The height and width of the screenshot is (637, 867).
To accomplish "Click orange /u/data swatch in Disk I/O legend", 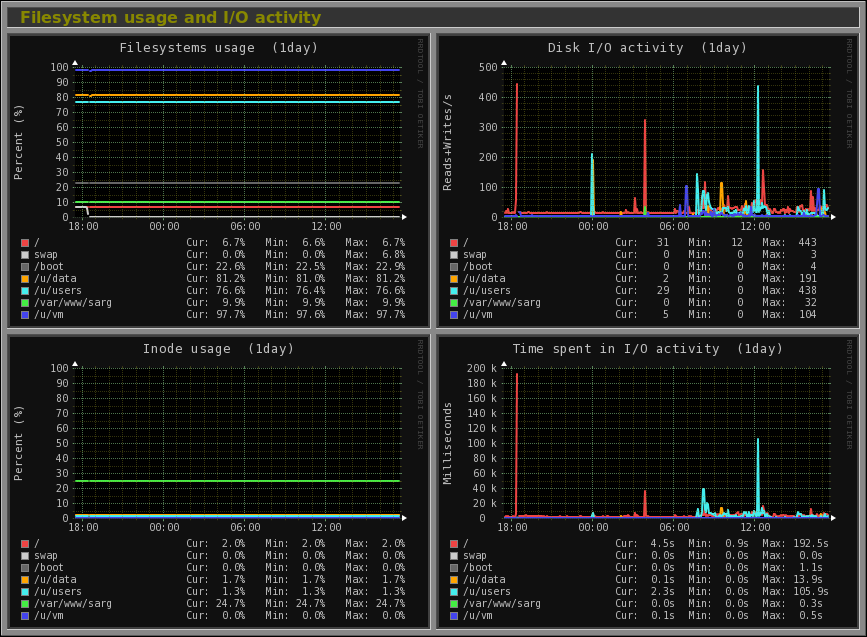I will (454, 279).
